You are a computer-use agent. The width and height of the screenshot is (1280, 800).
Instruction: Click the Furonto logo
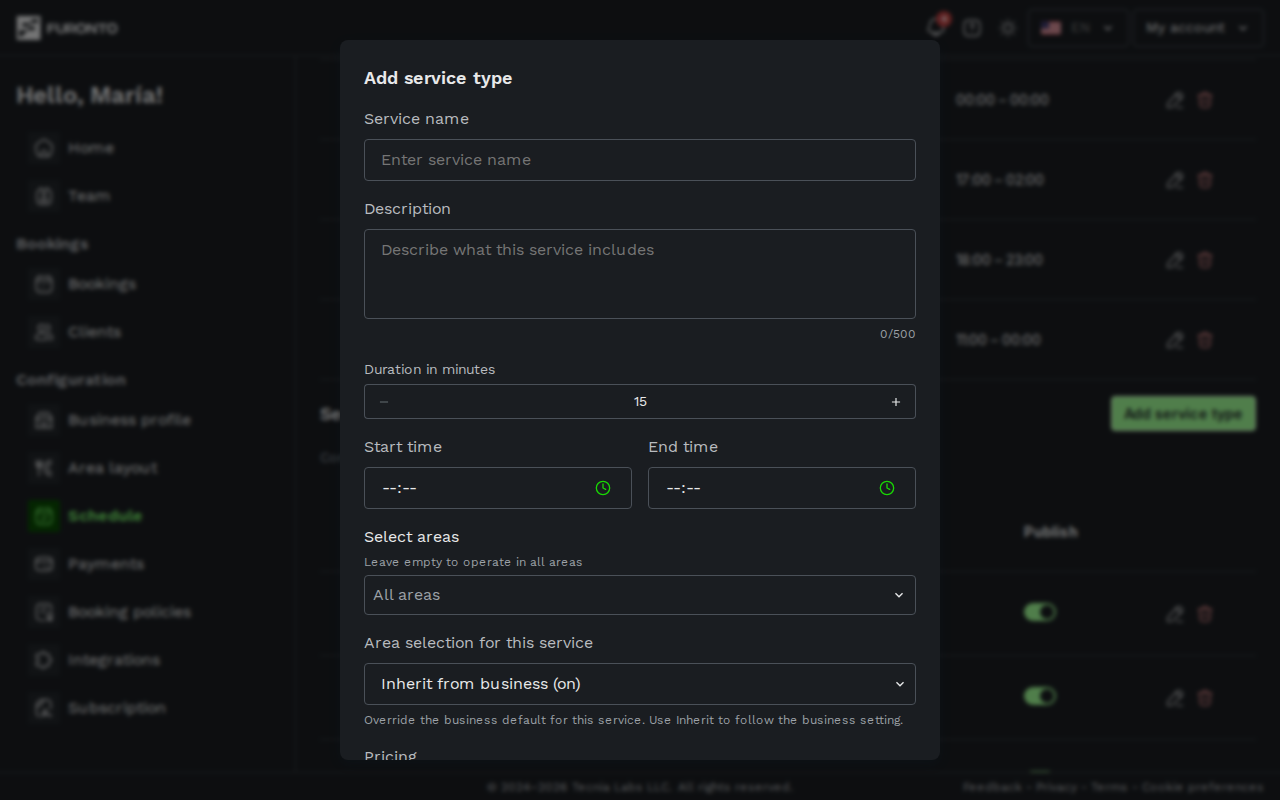tap(67, 28)
